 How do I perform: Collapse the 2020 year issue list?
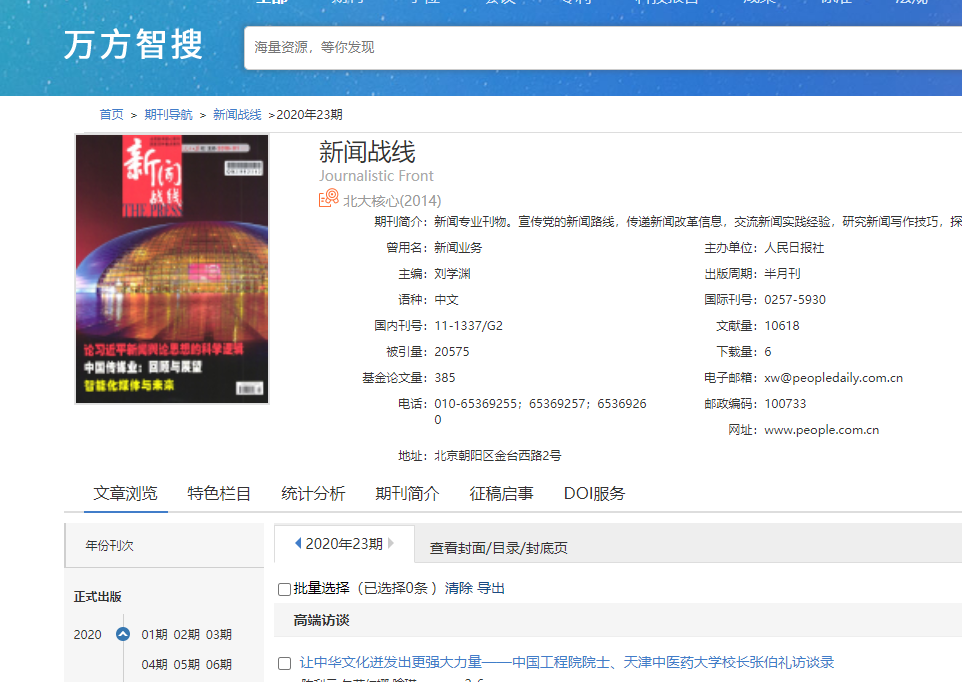[x=123, y=634]
